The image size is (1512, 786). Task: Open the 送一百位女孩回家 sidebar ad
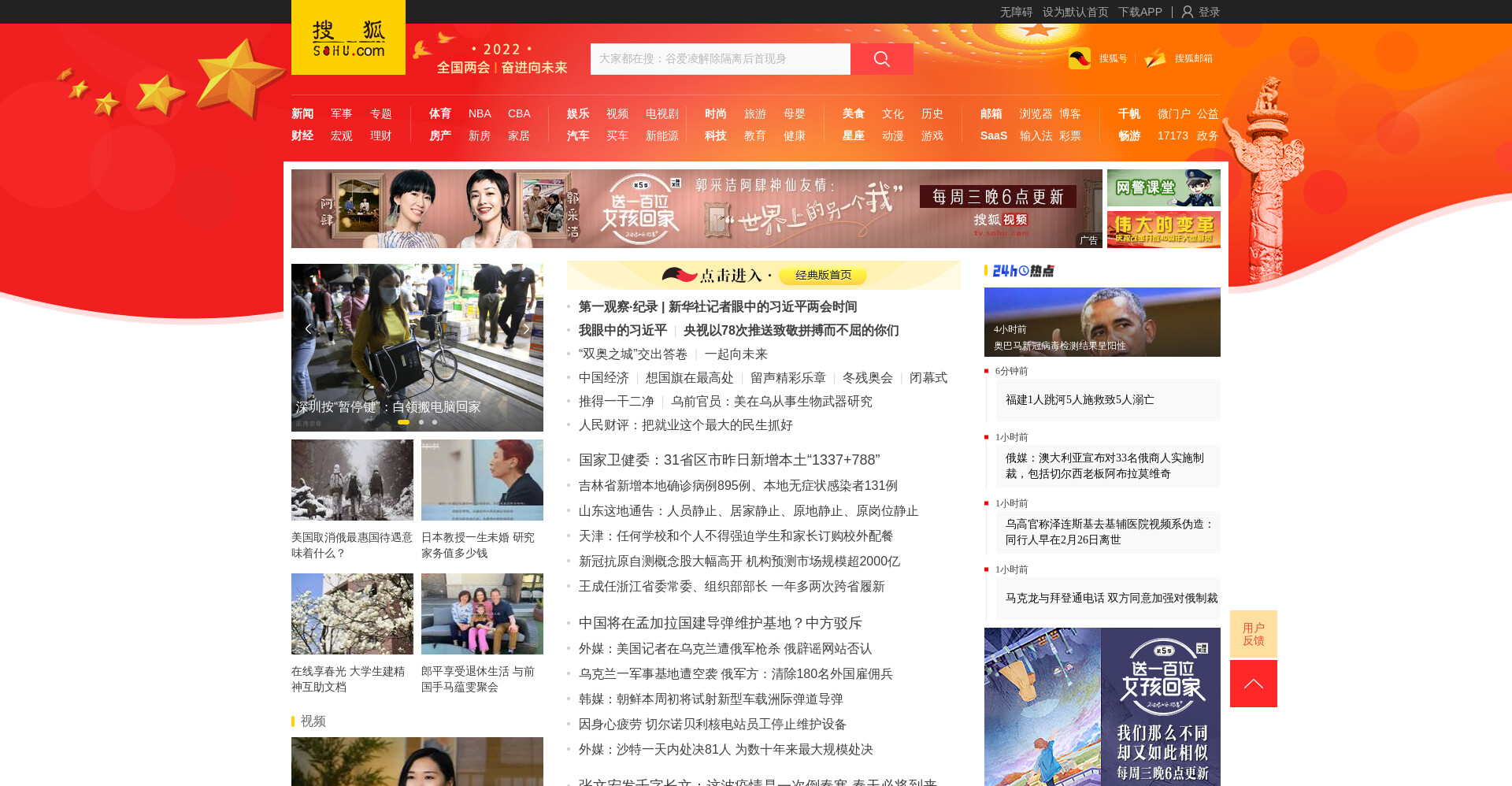click(x=1102, y=706)
